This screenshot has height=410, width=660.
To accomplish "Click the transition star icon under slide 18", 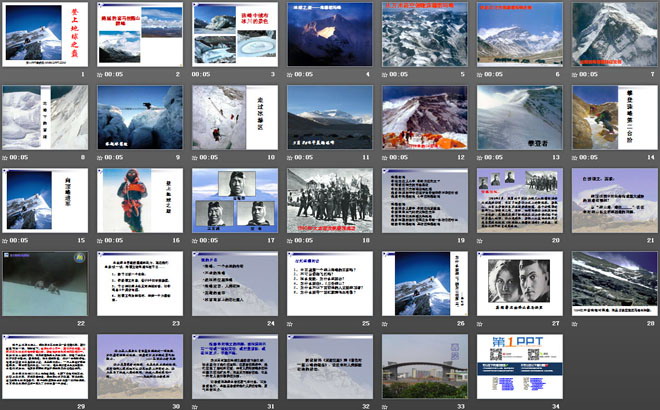I will (290, 240).
